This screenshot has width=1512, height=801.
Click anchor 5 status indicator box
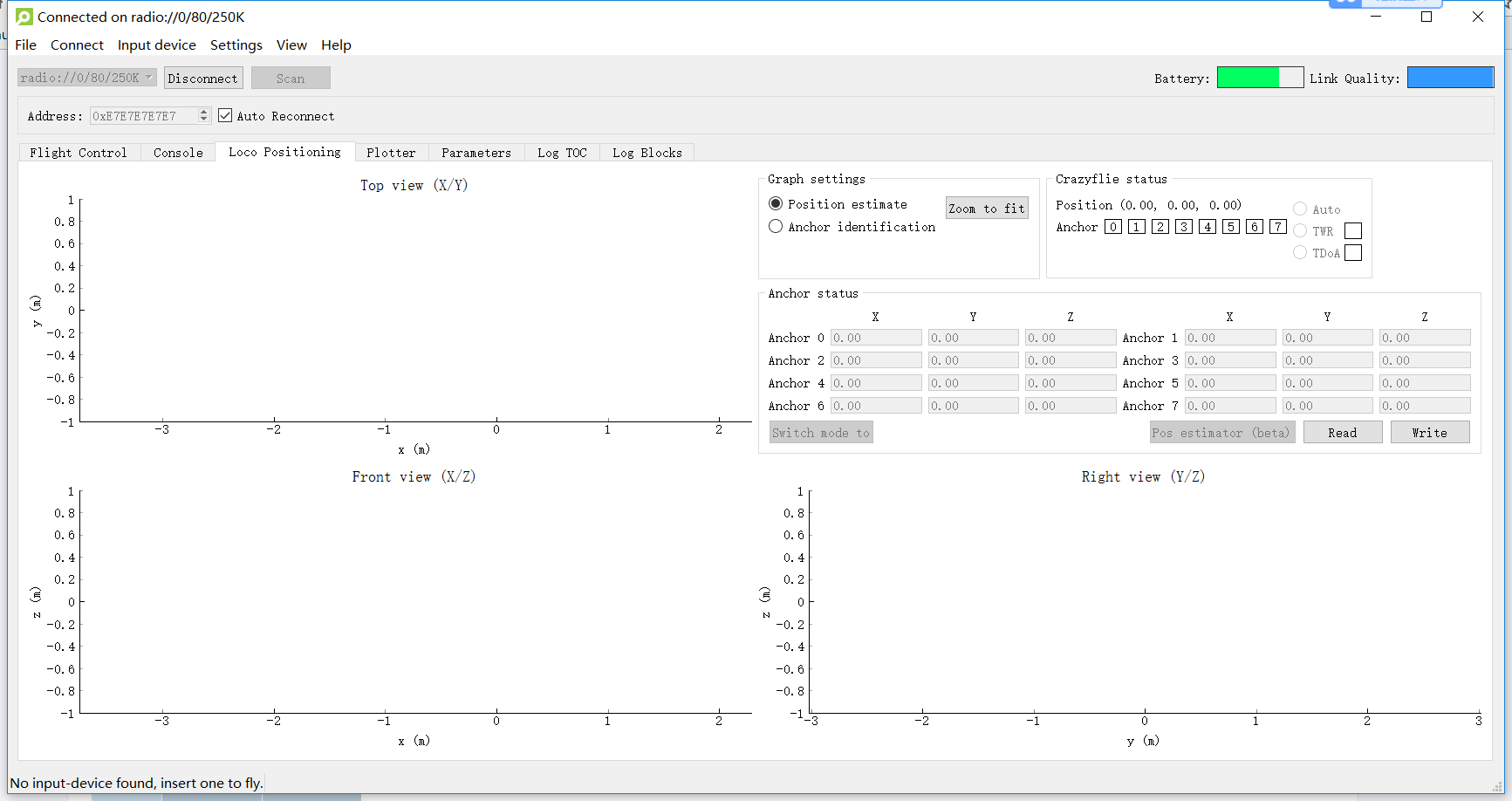1230,227
